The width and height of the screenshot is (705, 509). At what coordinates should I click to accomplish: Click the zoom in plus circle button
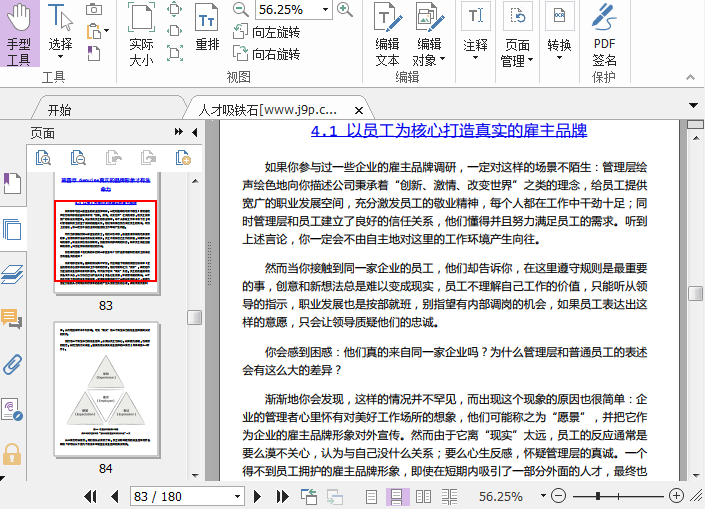(676, 496)
